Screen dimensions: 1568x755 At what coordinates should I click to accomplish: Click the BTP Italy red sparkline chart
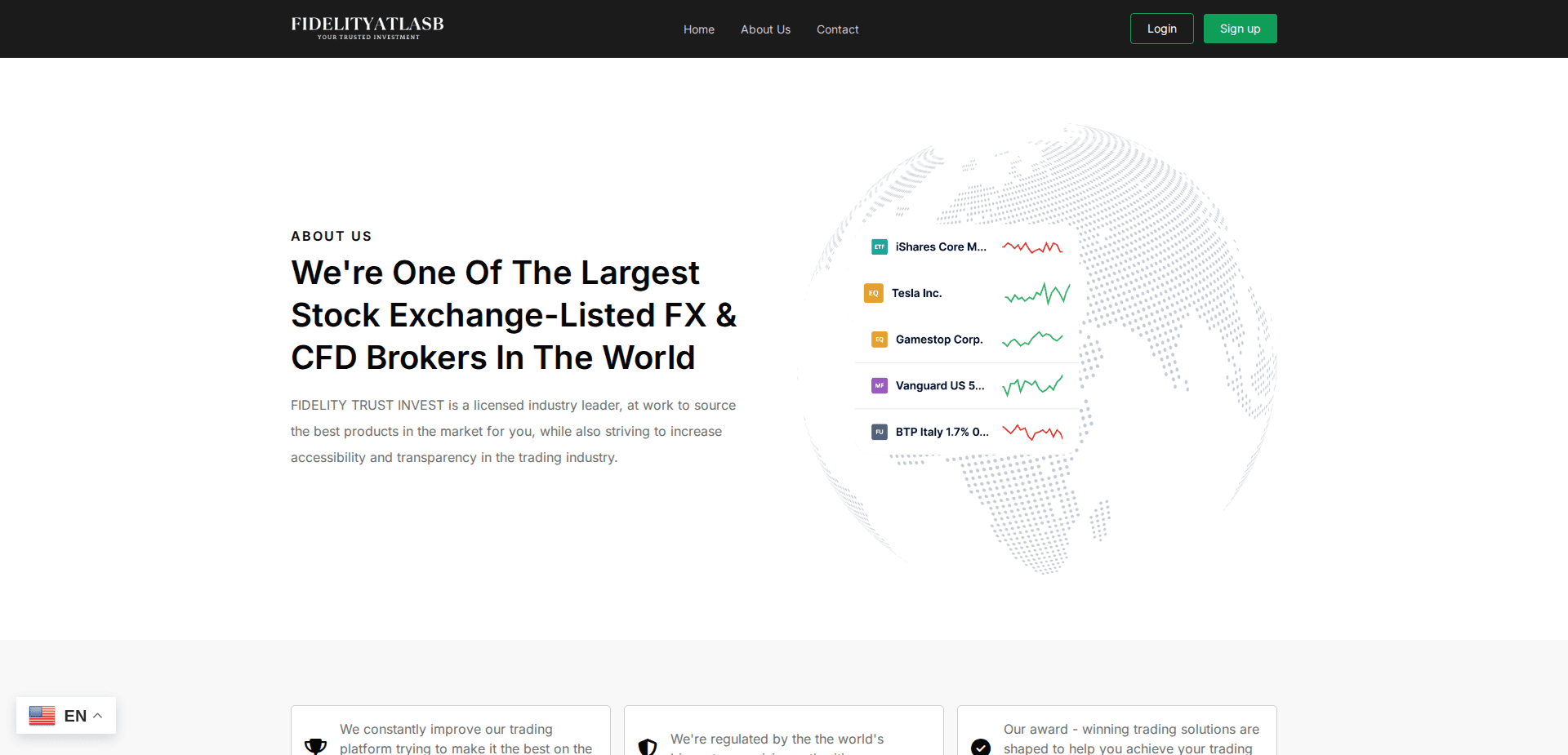[x=1032, y=432]
